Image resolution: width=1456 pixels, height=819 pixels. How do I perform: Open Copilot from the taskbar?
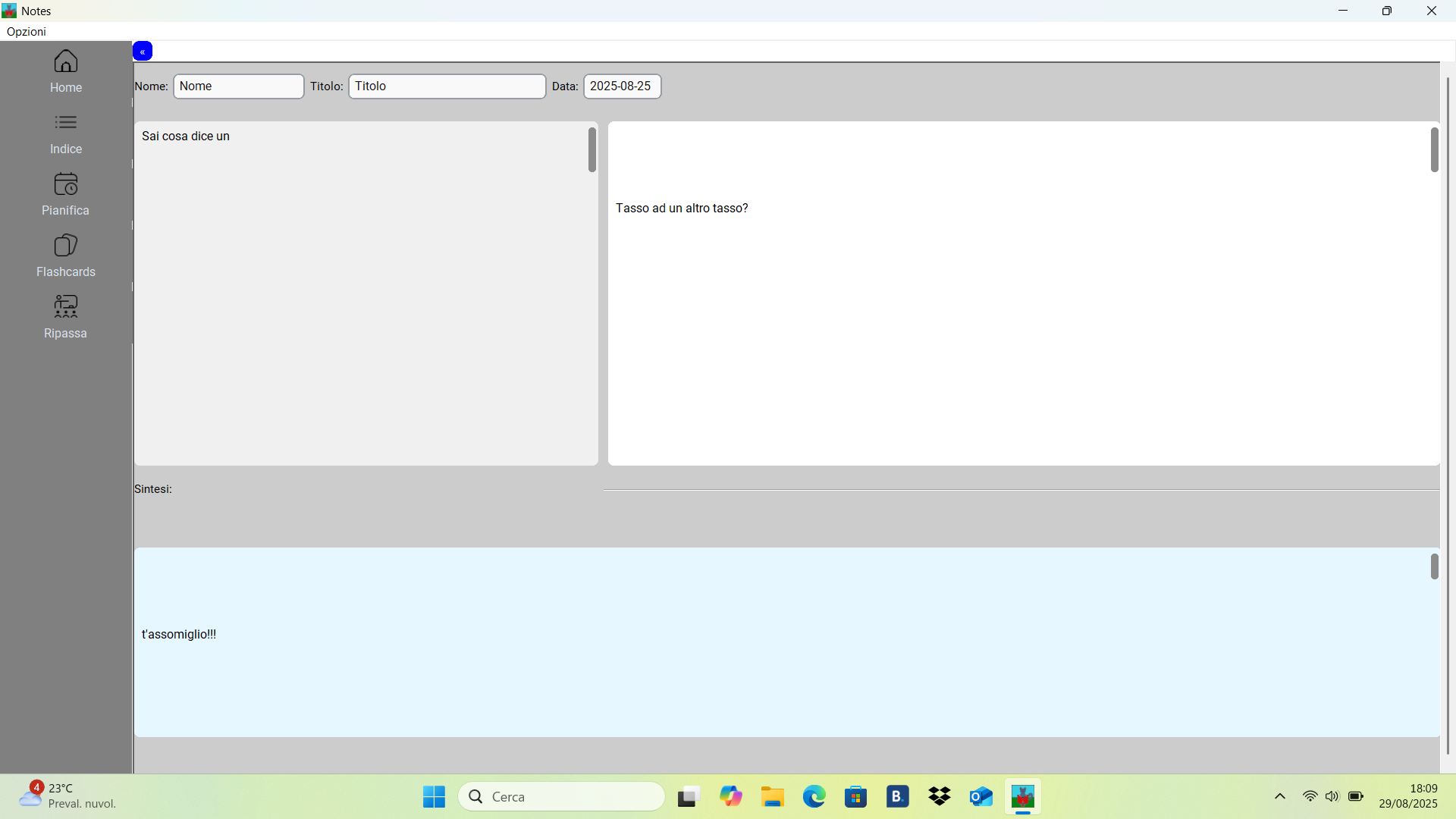(x=730, y=797)
